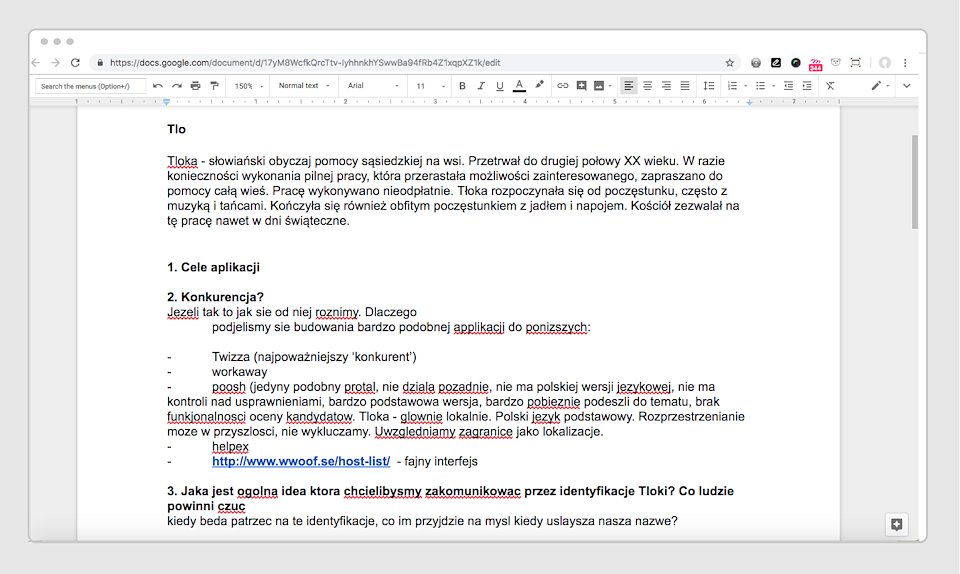Click the word 'helpex' in the list
The width and height of the screenshot is (960, 574).
[230, 447]
